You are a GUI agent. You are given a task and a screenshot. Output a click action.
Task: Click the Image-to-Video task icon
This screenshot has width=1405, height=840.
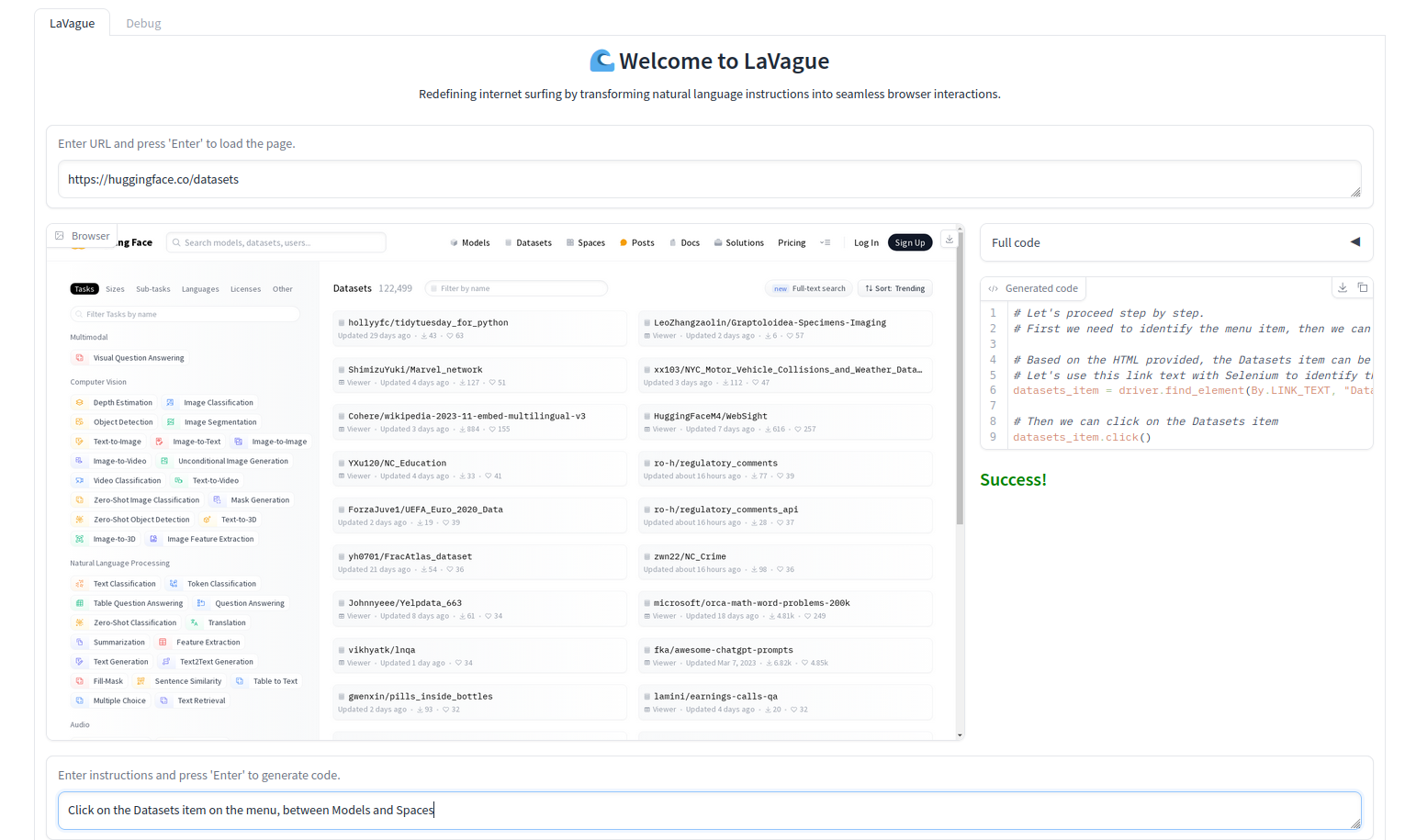point(80,461)
